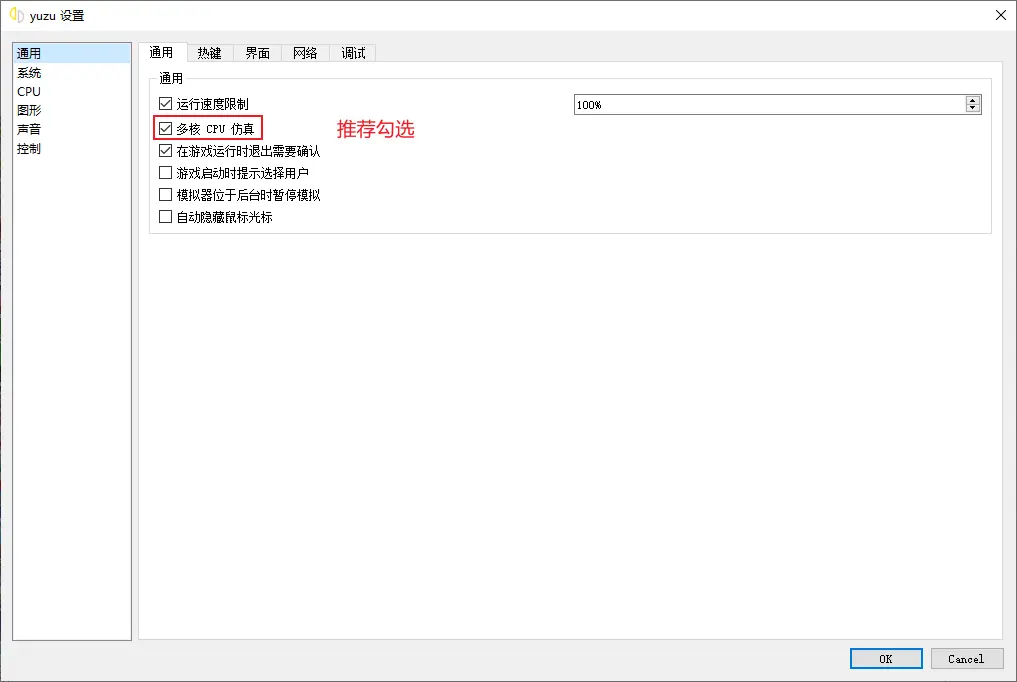
Task: Open the 系统 settings category
Action: 28,72
